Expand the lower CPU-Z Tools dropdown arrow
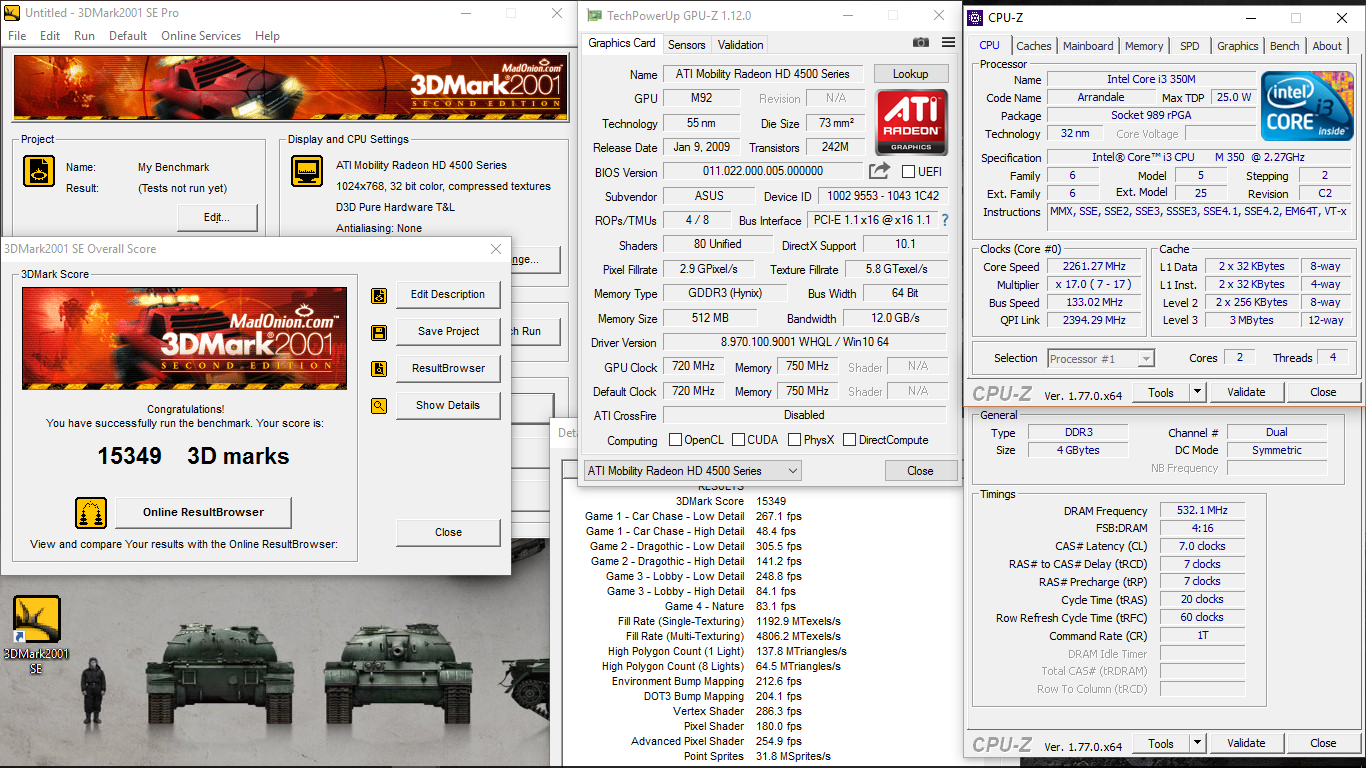The width and height of the screenshot is (1366, 768). pyautogui.click(x=1198, y=743)
